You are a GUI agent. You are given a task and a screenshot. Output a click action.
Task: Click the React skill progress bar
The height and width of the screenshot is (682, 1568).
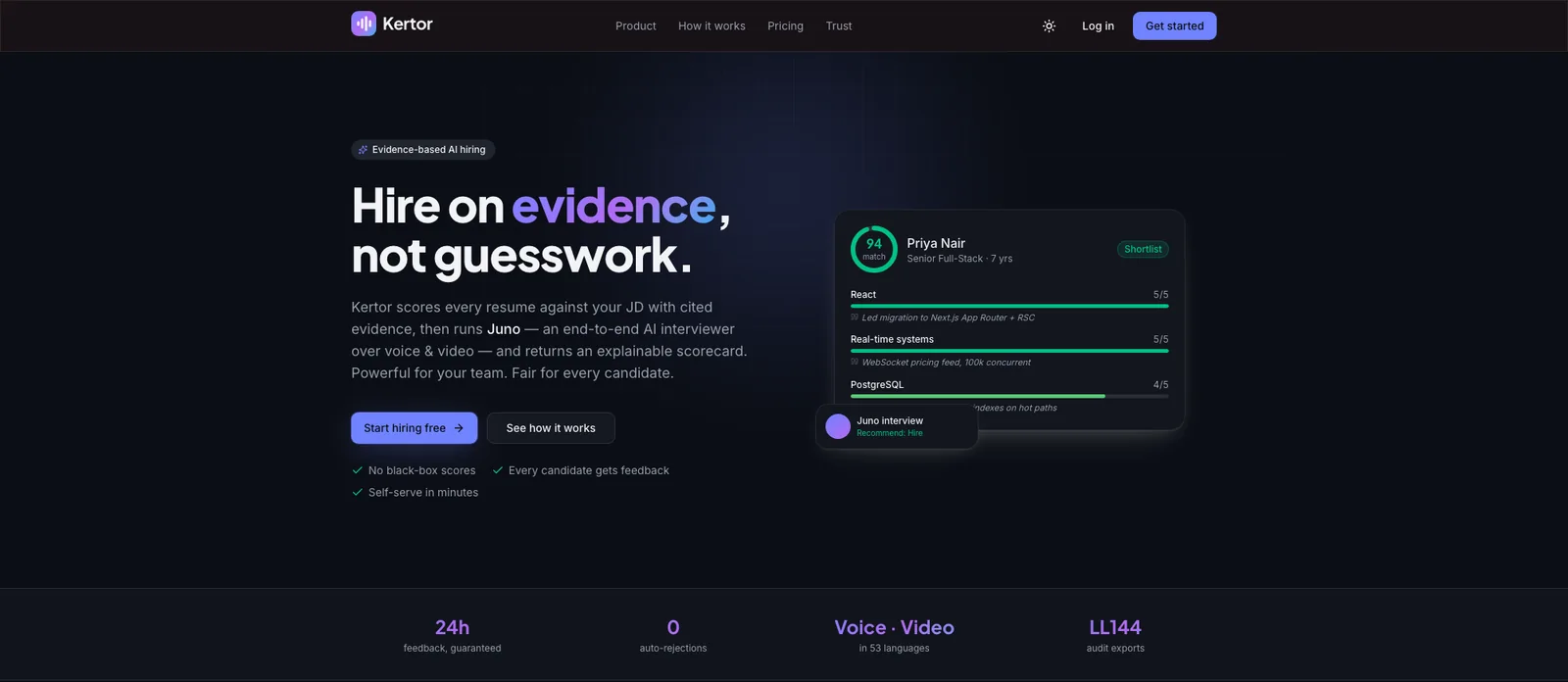point(1009,306)
